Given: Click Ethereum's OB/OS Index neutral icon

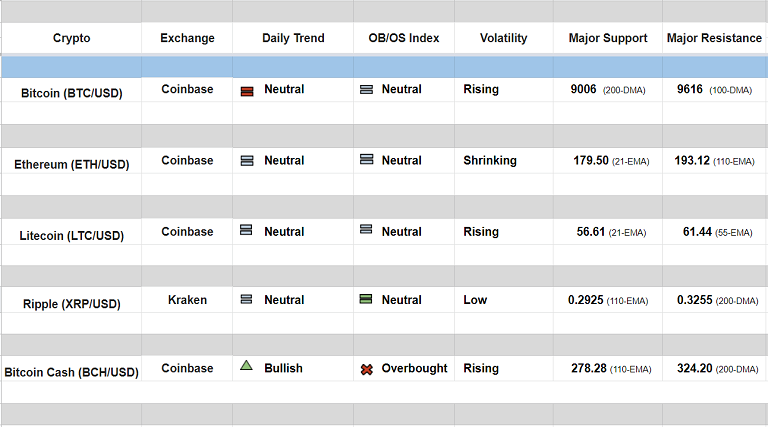Looking at the screenshot, I should coord(366,160).
